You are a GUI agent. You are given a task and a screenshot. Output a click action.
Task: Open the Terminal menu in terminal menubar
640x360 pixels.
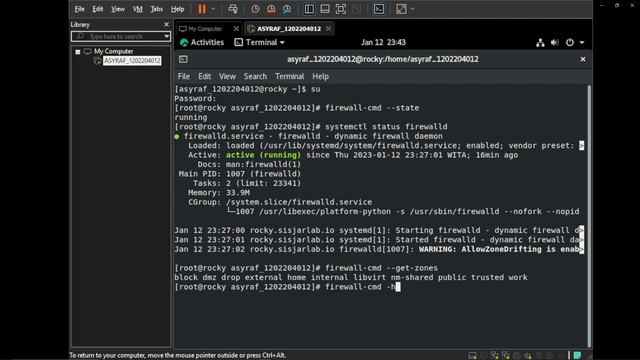[289, 76]
